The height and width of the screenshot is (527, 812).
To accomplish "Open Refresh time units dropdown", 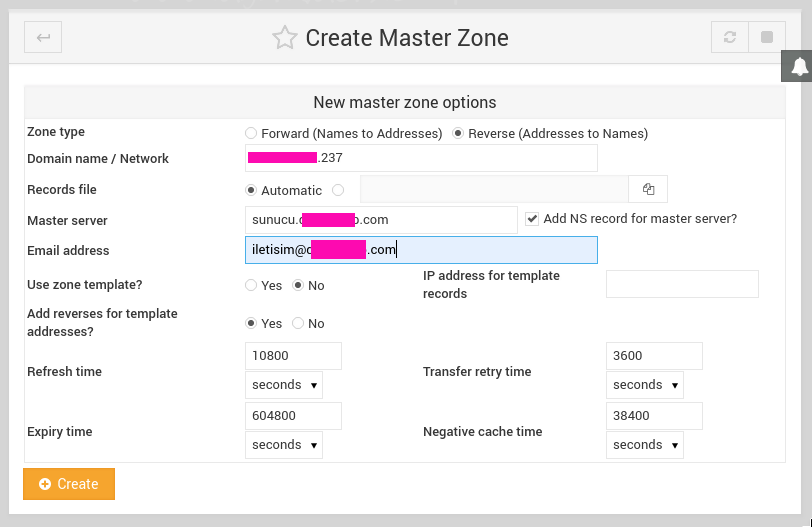I will [x=284, y=385].
